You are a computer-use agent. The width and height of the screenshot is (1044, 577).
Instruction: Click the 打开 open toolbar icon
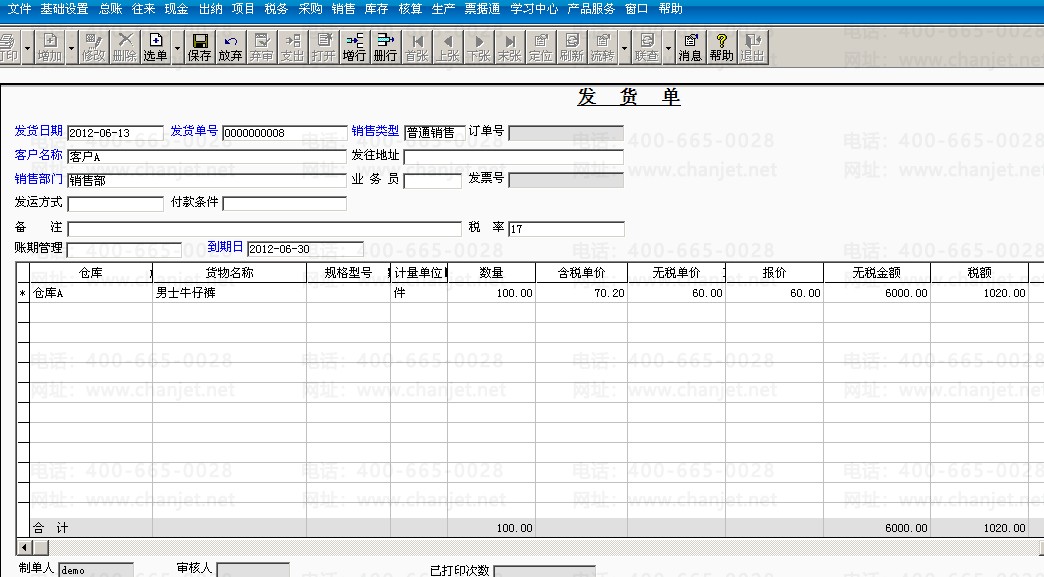click(x=323, y=47)
